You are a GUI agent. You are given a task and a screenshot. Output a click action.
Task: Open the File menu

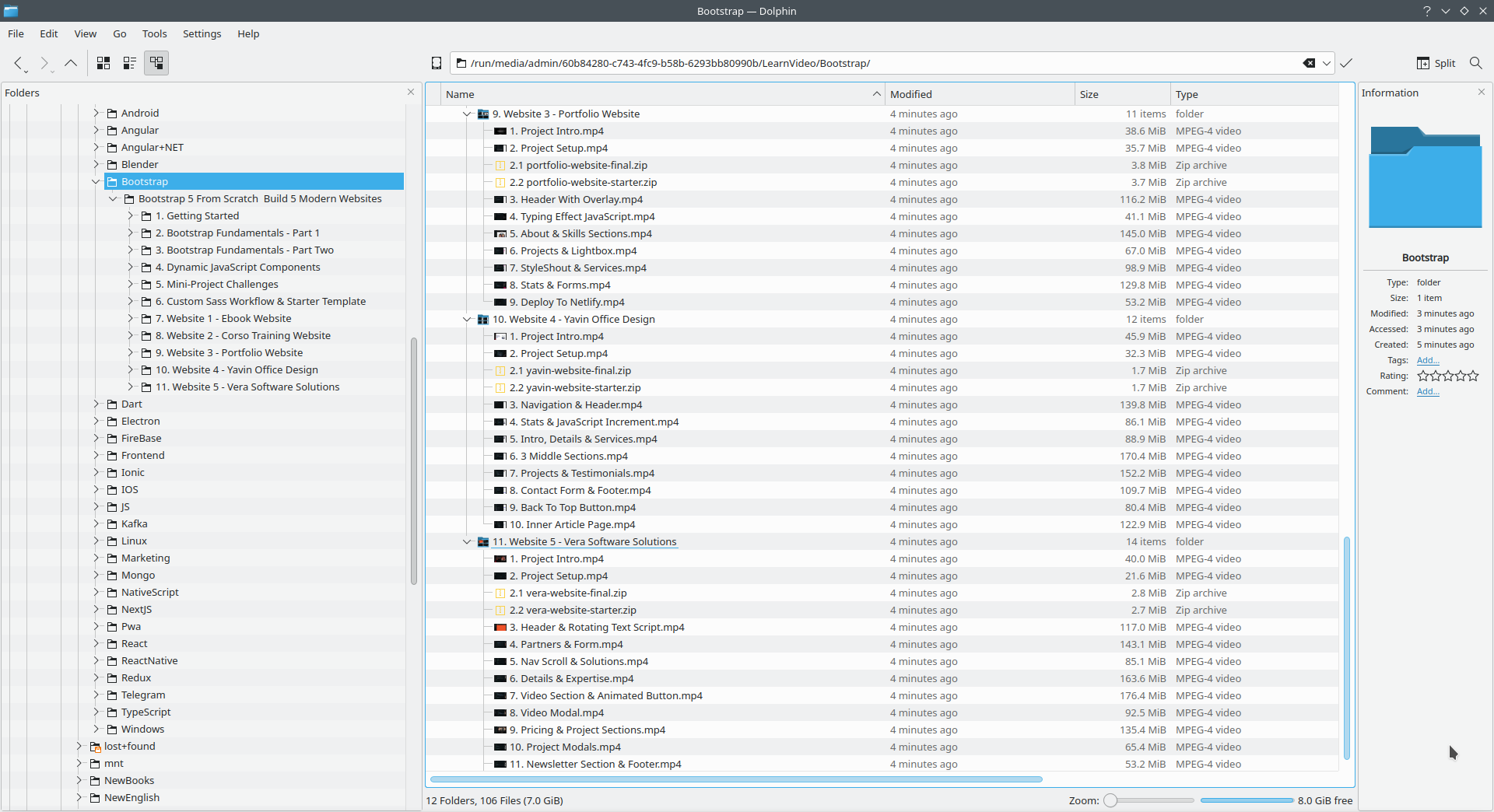click(16, 33)
